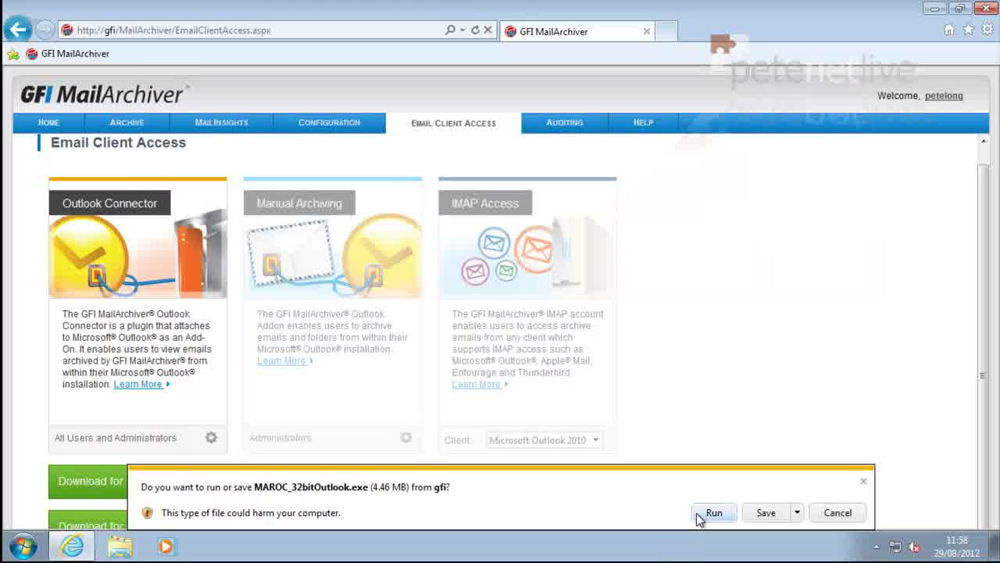Click the petelong user name link
Viewport: 1000px width, 563px height.
click(944, 96)
